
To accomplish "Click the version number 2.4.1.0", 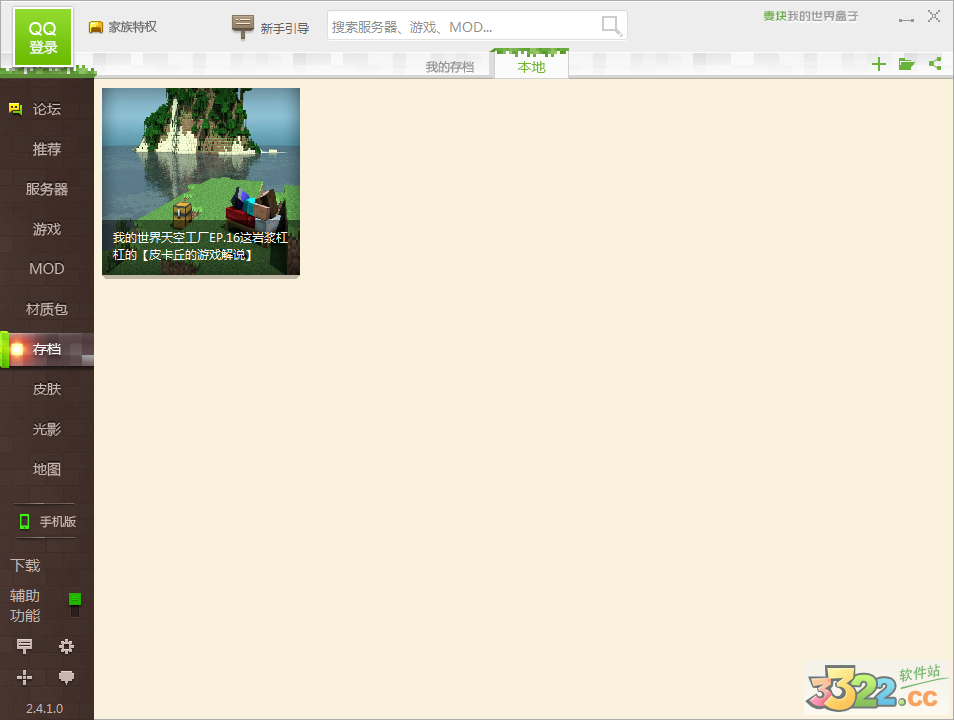I will (44, 708).
